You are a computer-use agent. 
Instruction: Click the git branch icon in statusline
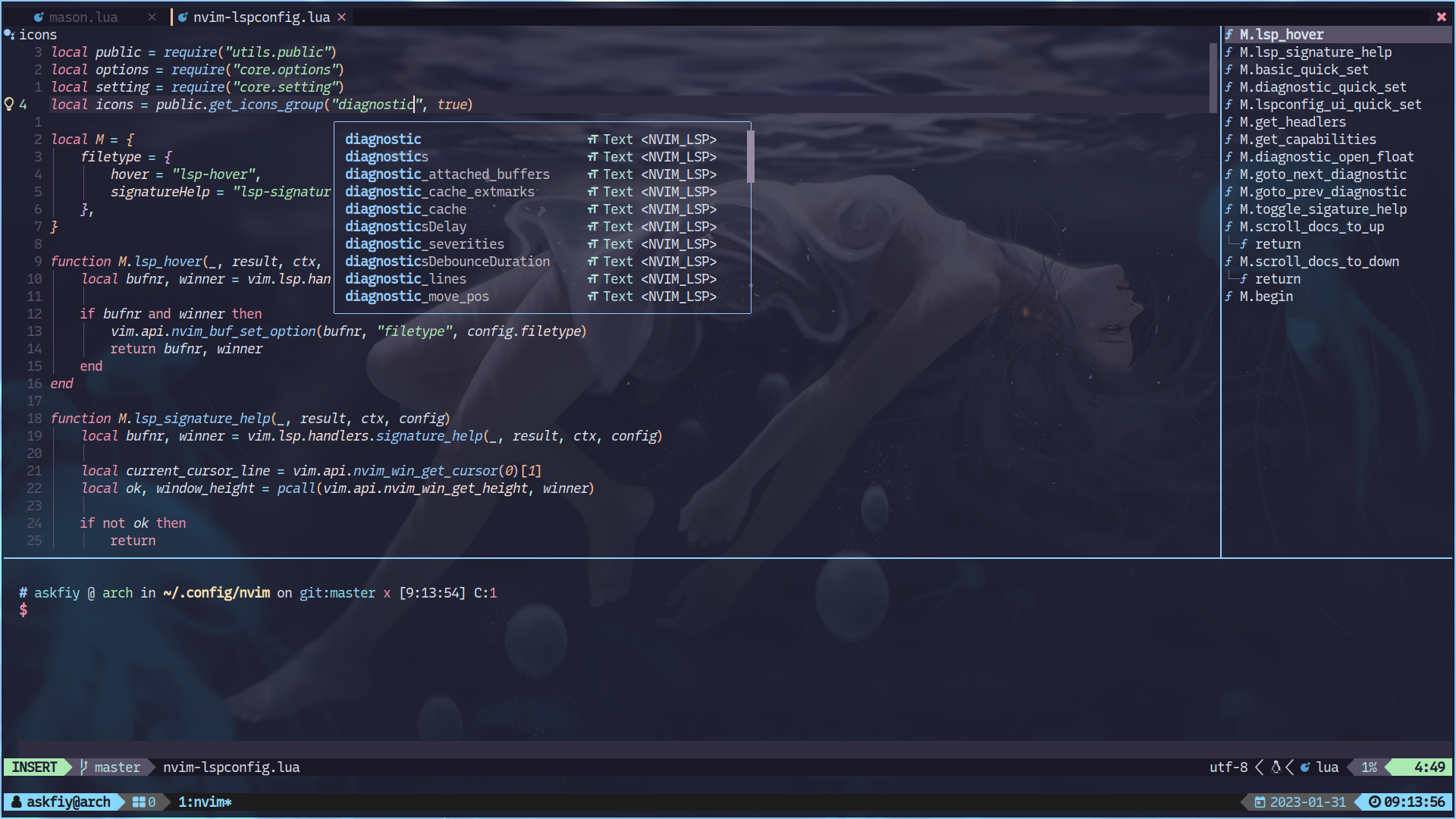tap(84, 767)
